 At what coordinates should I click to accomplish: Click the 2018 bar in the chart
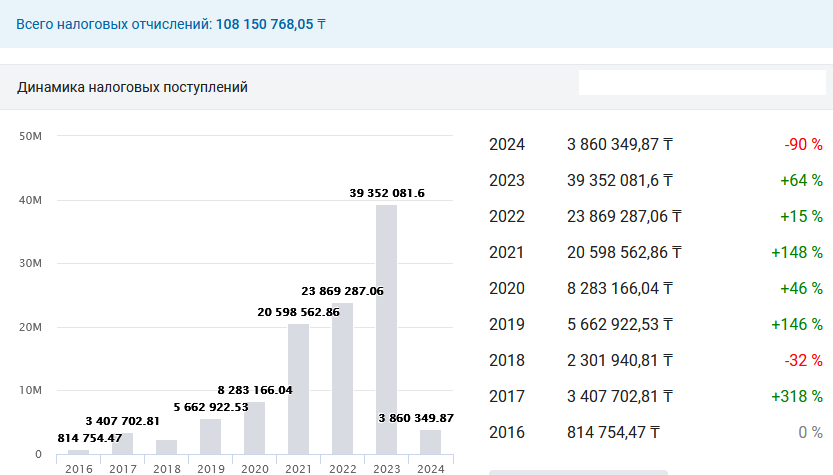coord(166,447)
